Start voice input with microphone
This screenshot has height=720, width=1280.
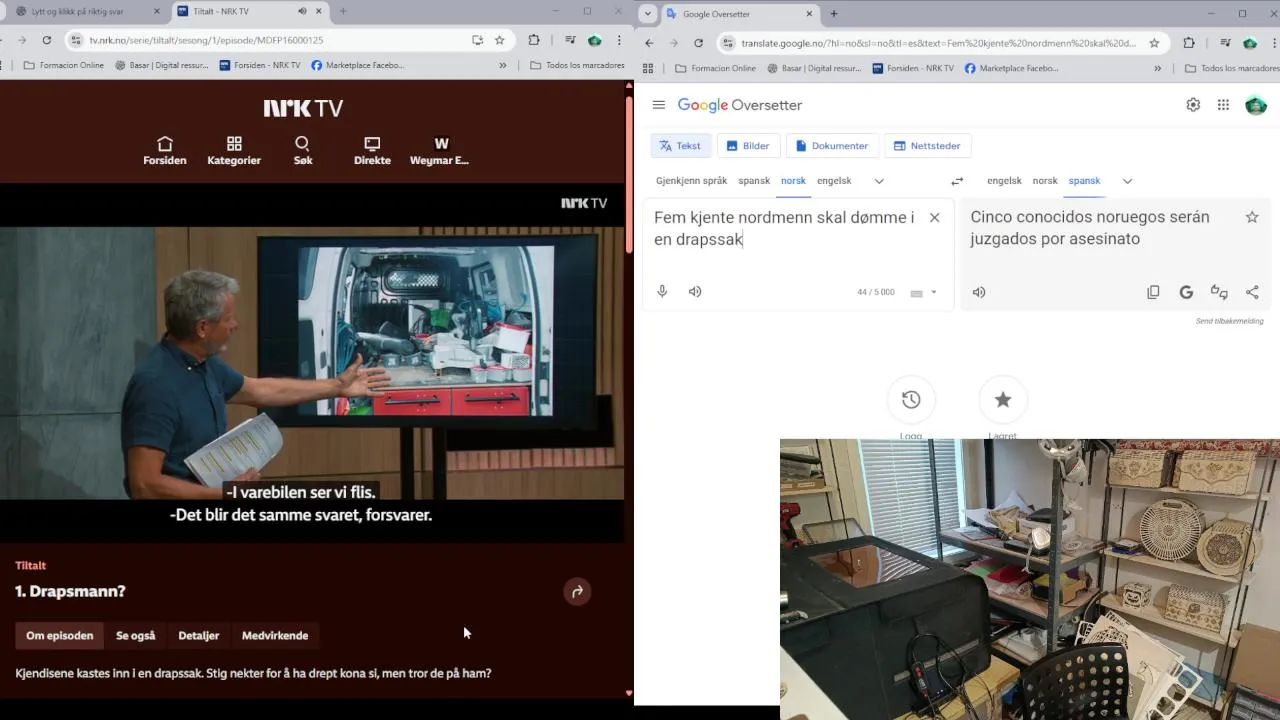pyautogui.click(x=662, y=292)
